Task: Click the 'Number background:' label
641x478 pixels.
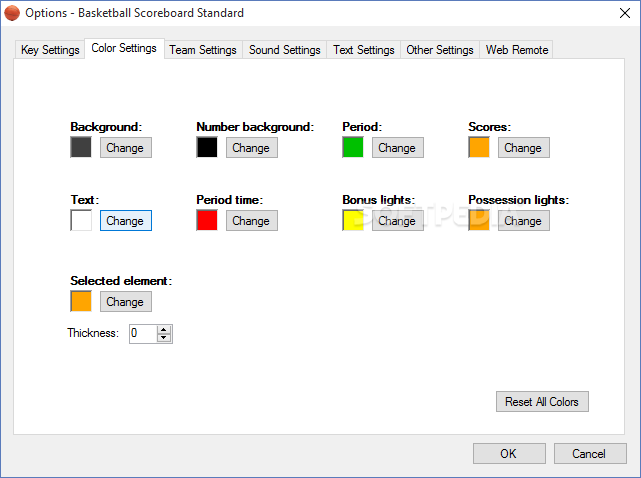Action: click(255, 127)
